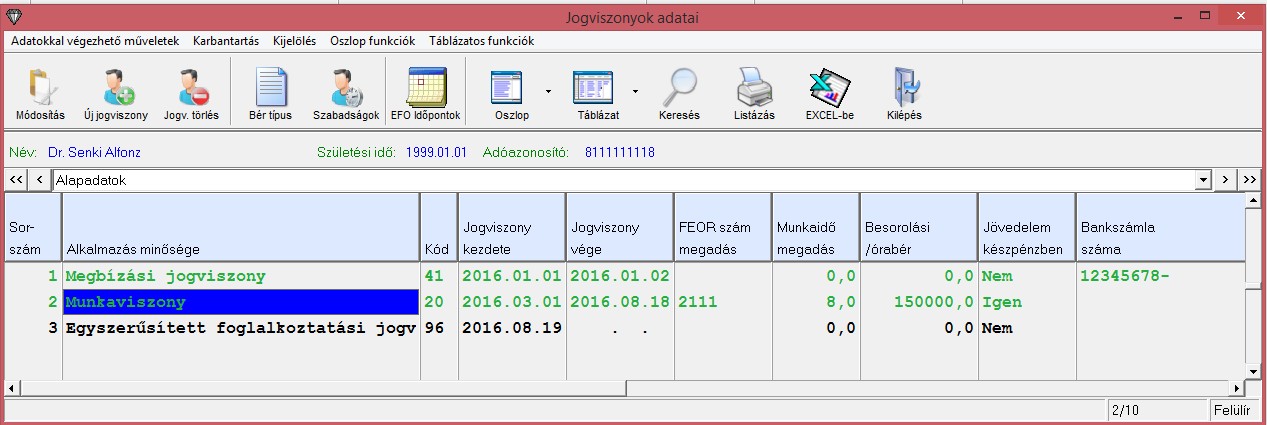This screenshot has height=425, width=1267.
Task: Open the Adatokkal végezhető műveletek menu
Action: click(x=95, y=41)
